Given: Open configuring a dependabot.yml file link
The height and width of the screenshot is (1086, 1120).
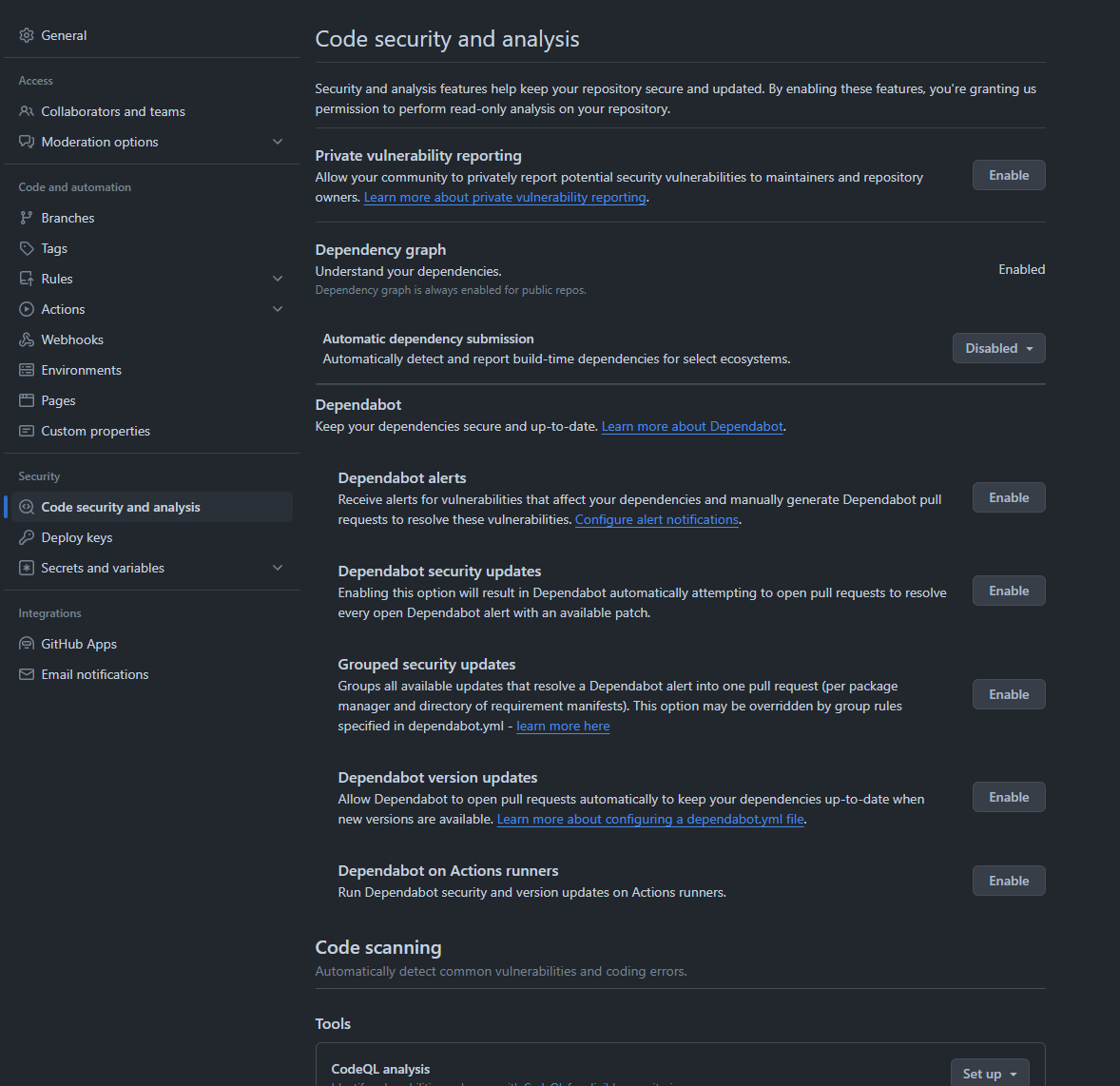Looking at the screenshot, I should [650, 820].
